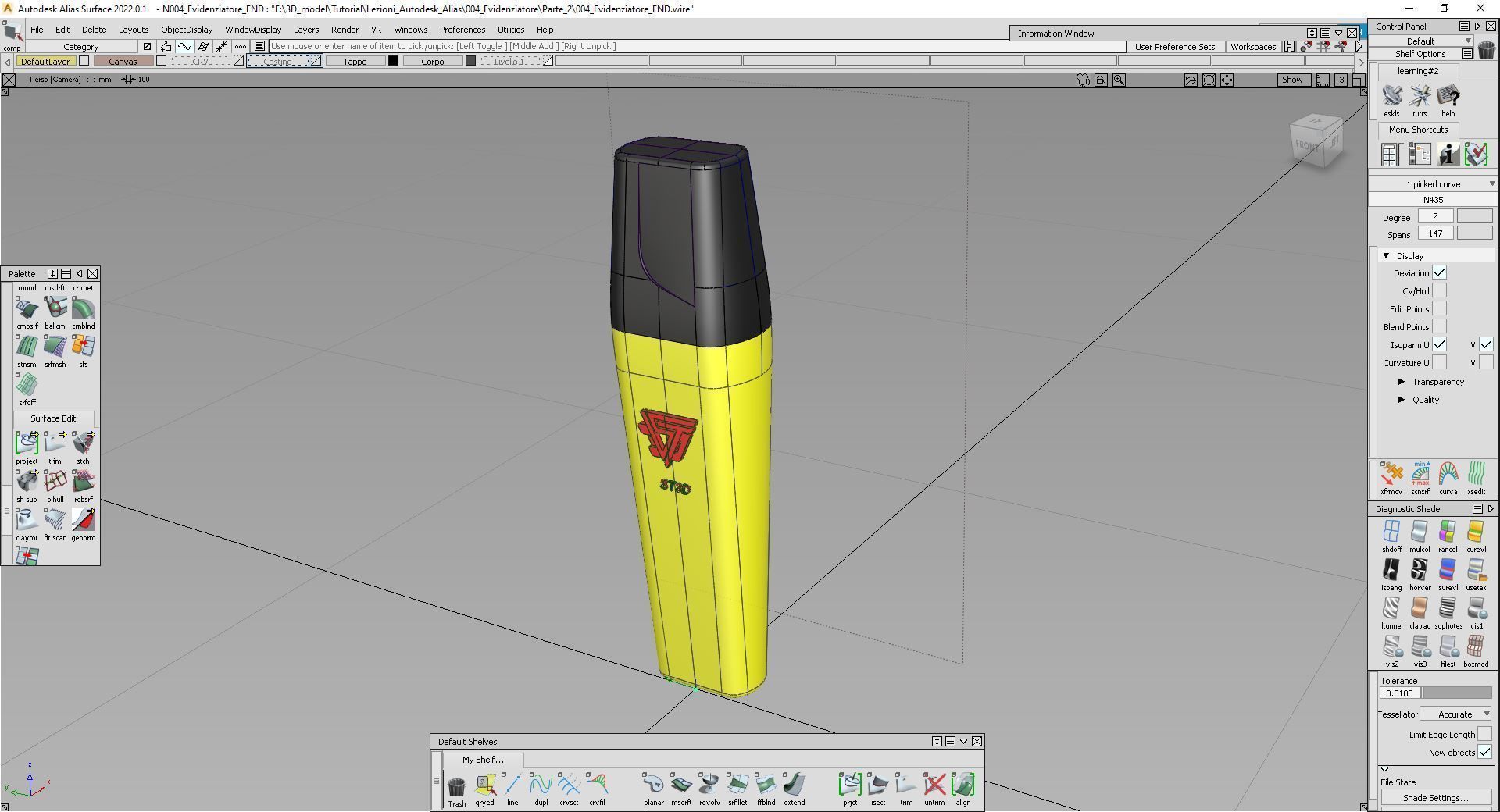Open the Workspaces button
Viewport: 1500px width, 812px height.
click(1253, 47)
